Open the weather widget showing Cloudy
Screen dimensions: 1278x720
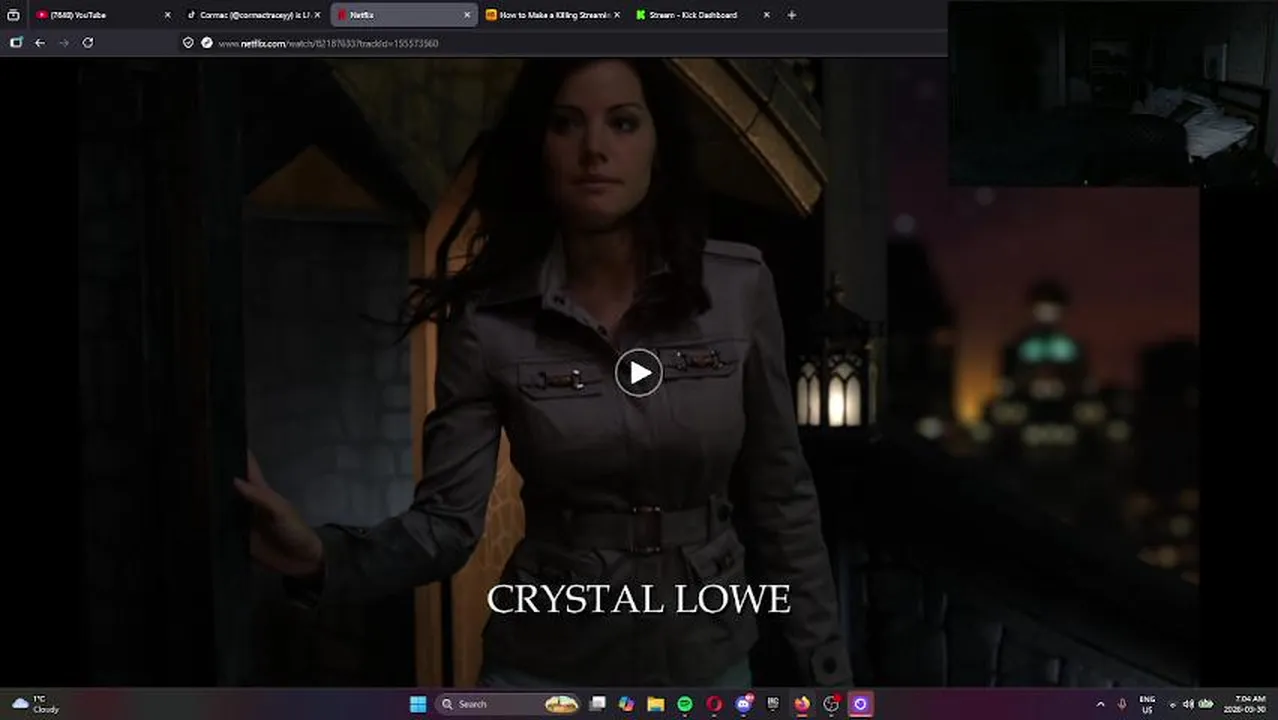coord(35,704)
